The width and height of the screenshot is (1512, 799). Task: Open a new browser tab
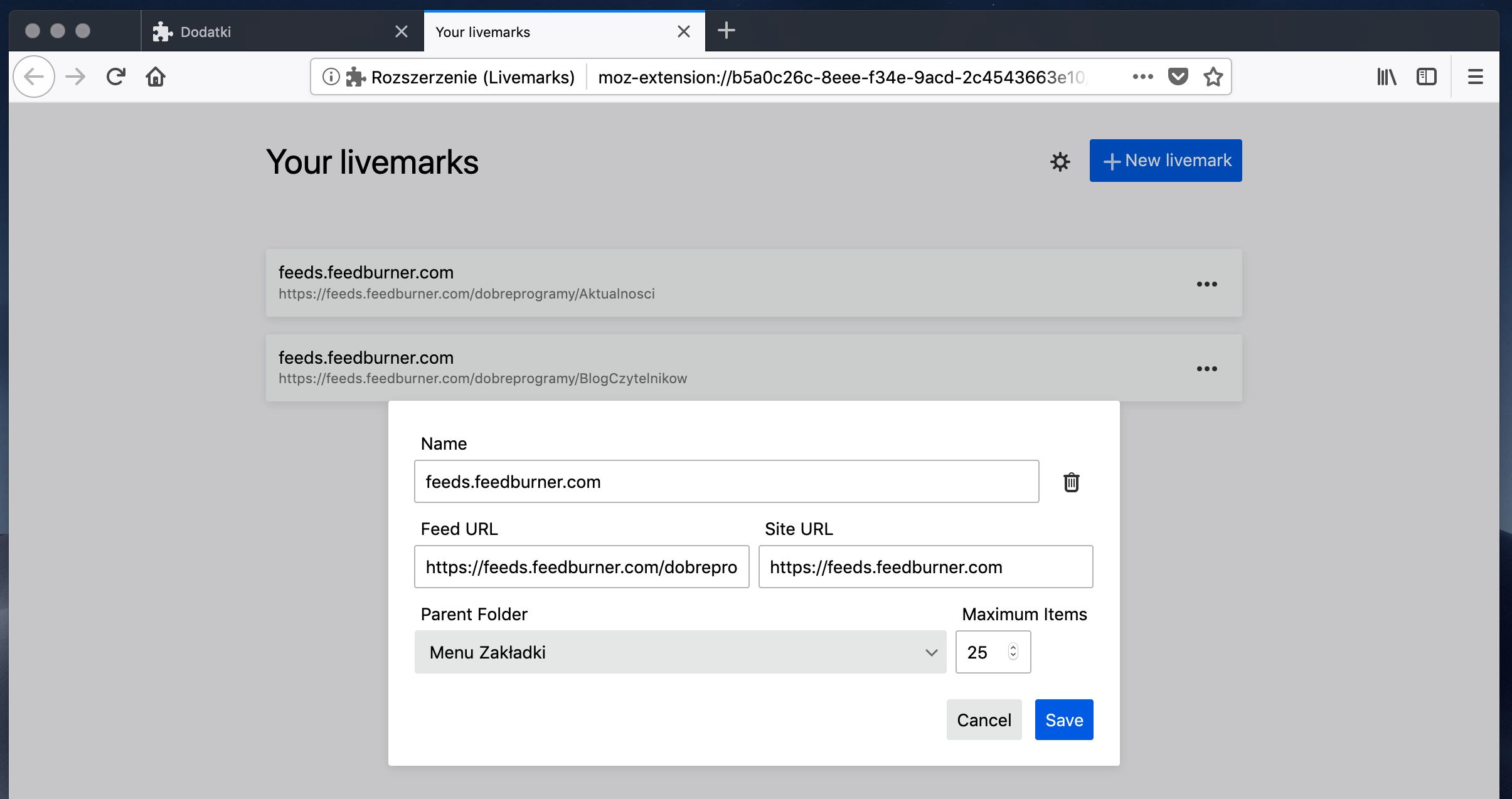[x=726, y=31]
